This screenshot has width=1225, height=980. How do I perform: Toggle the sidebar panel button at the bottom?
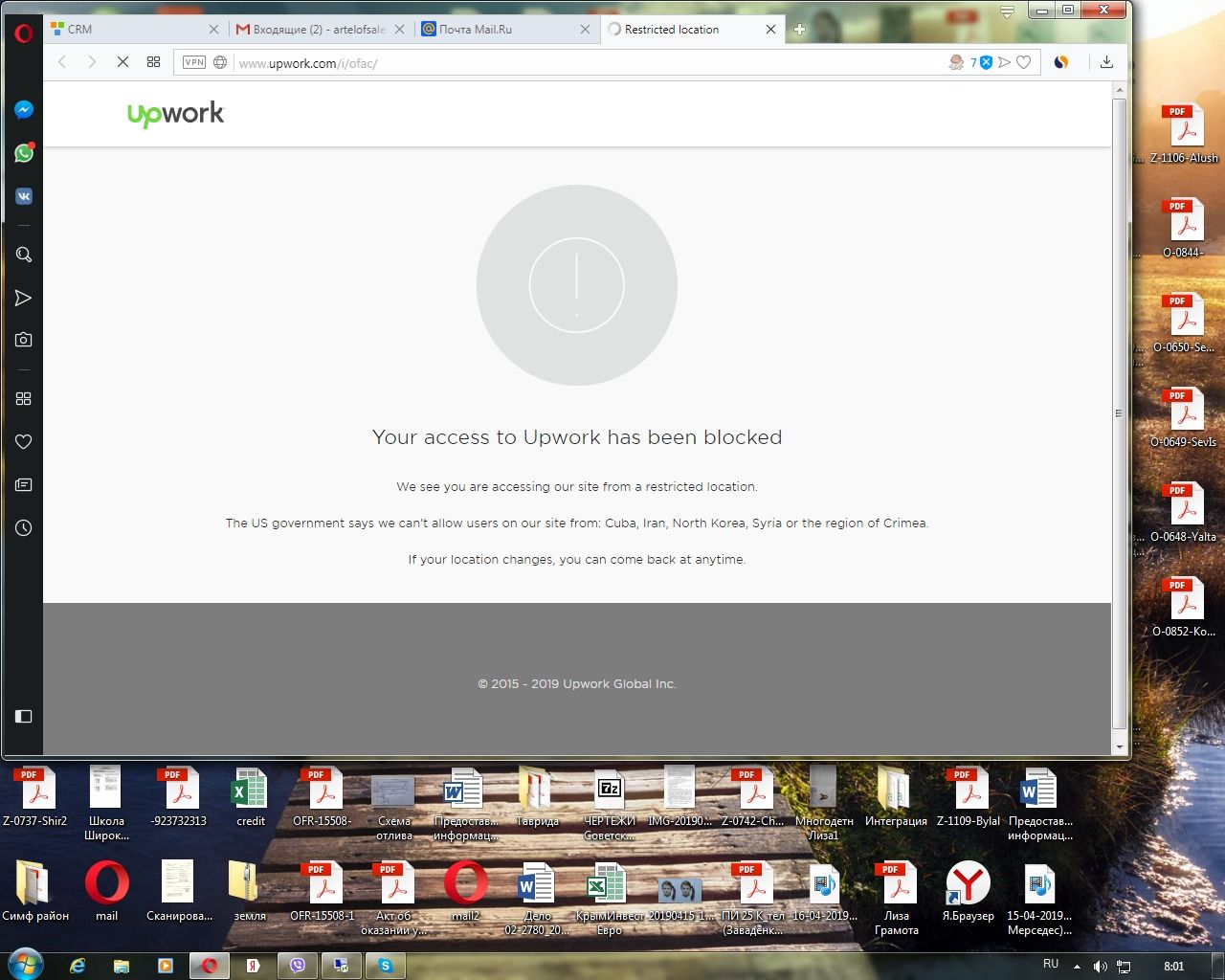[24, 716]
